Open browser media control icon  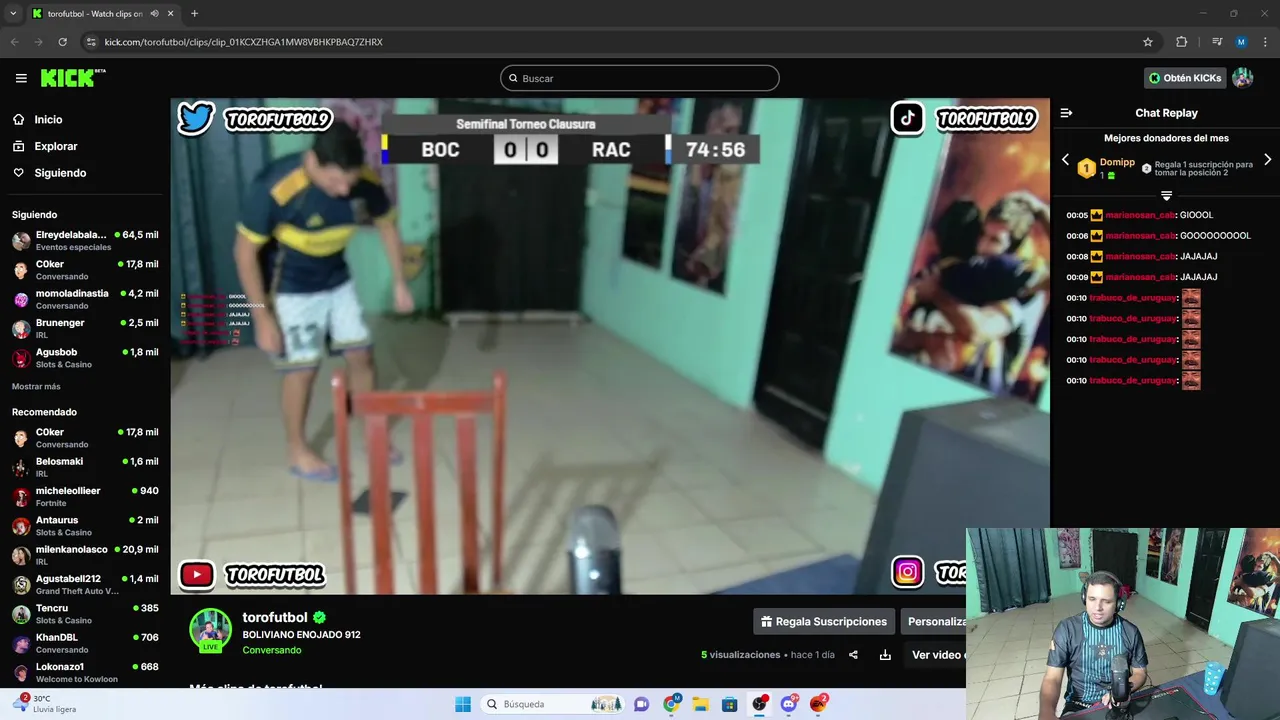1217,42
